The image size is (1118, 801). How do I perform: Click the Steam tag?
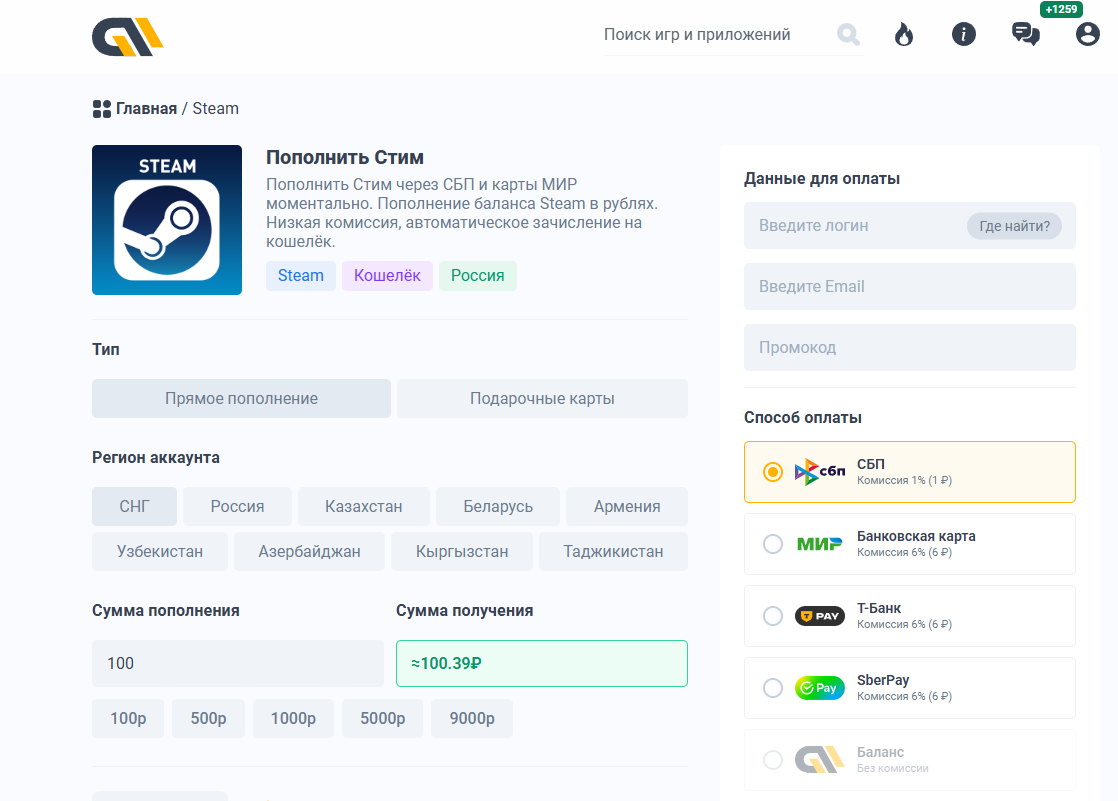coord(300,275)
